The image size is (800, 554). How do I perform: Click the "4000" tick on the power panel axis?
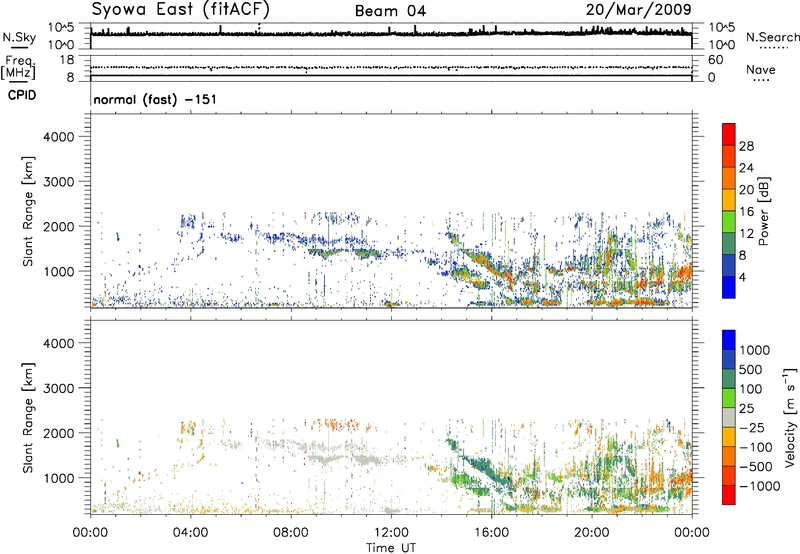click(58, 137)
